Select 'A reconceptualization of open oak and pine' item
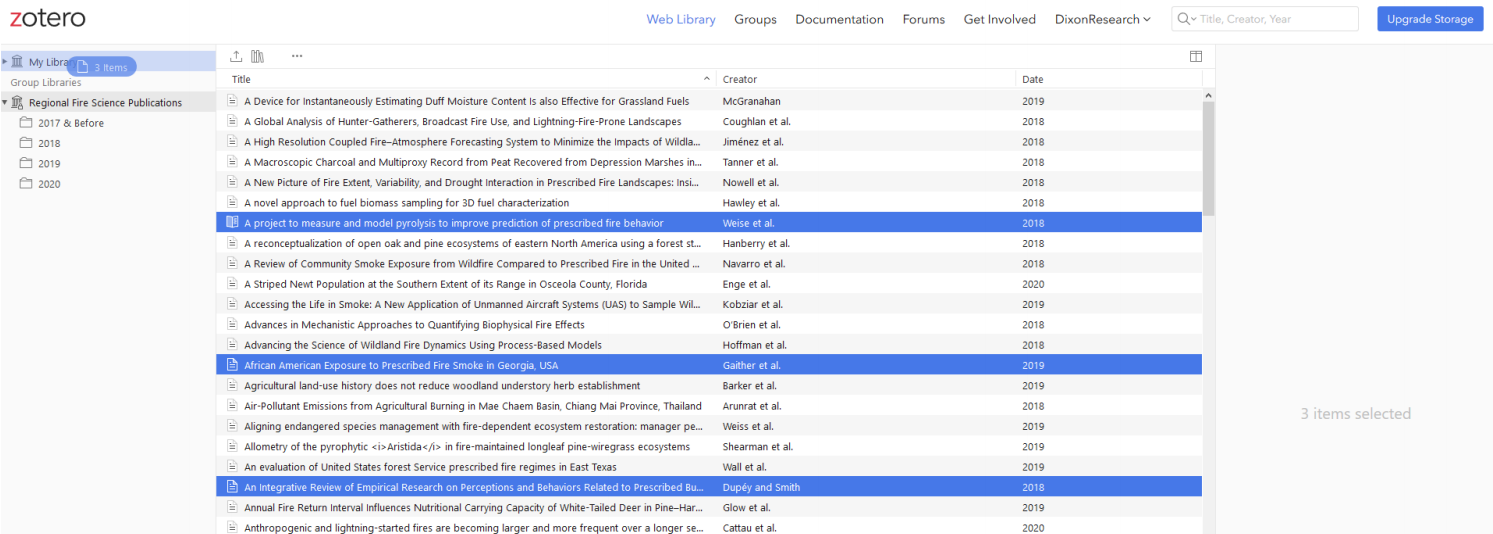Viewport: 1493px width, 534px height. tap(709, 243)
